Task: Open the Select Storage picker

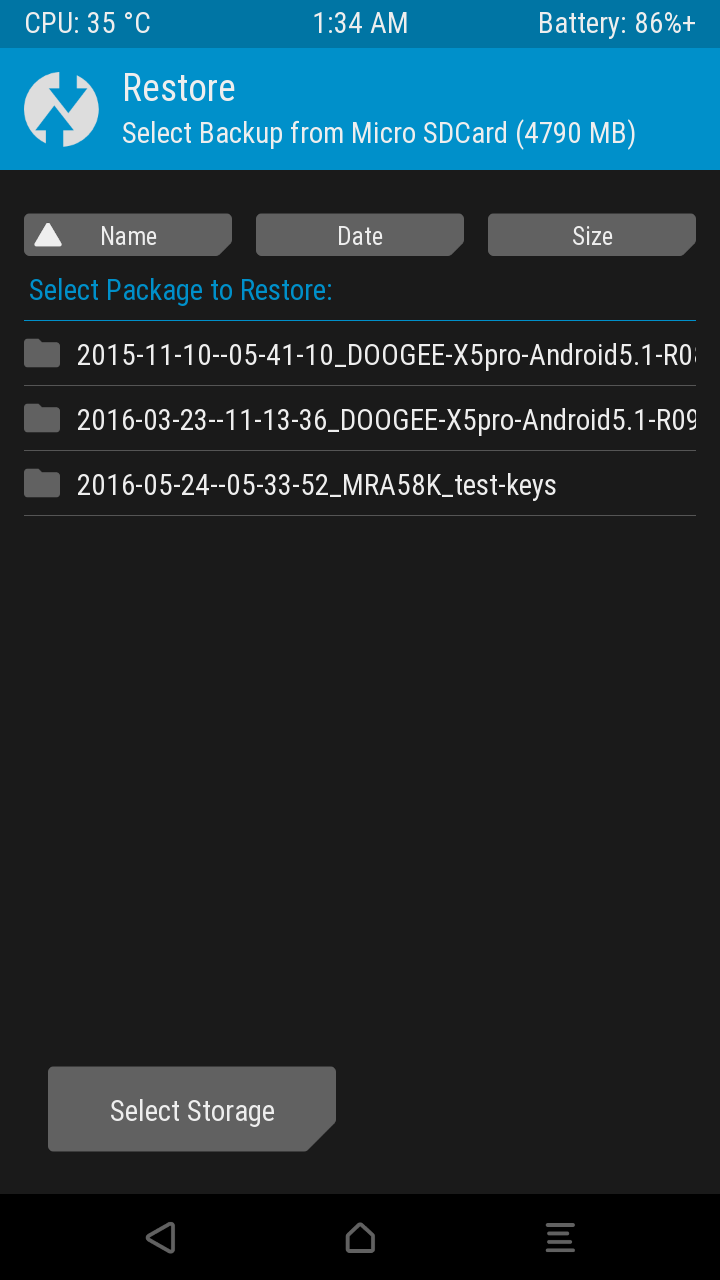Action: 192,1109
